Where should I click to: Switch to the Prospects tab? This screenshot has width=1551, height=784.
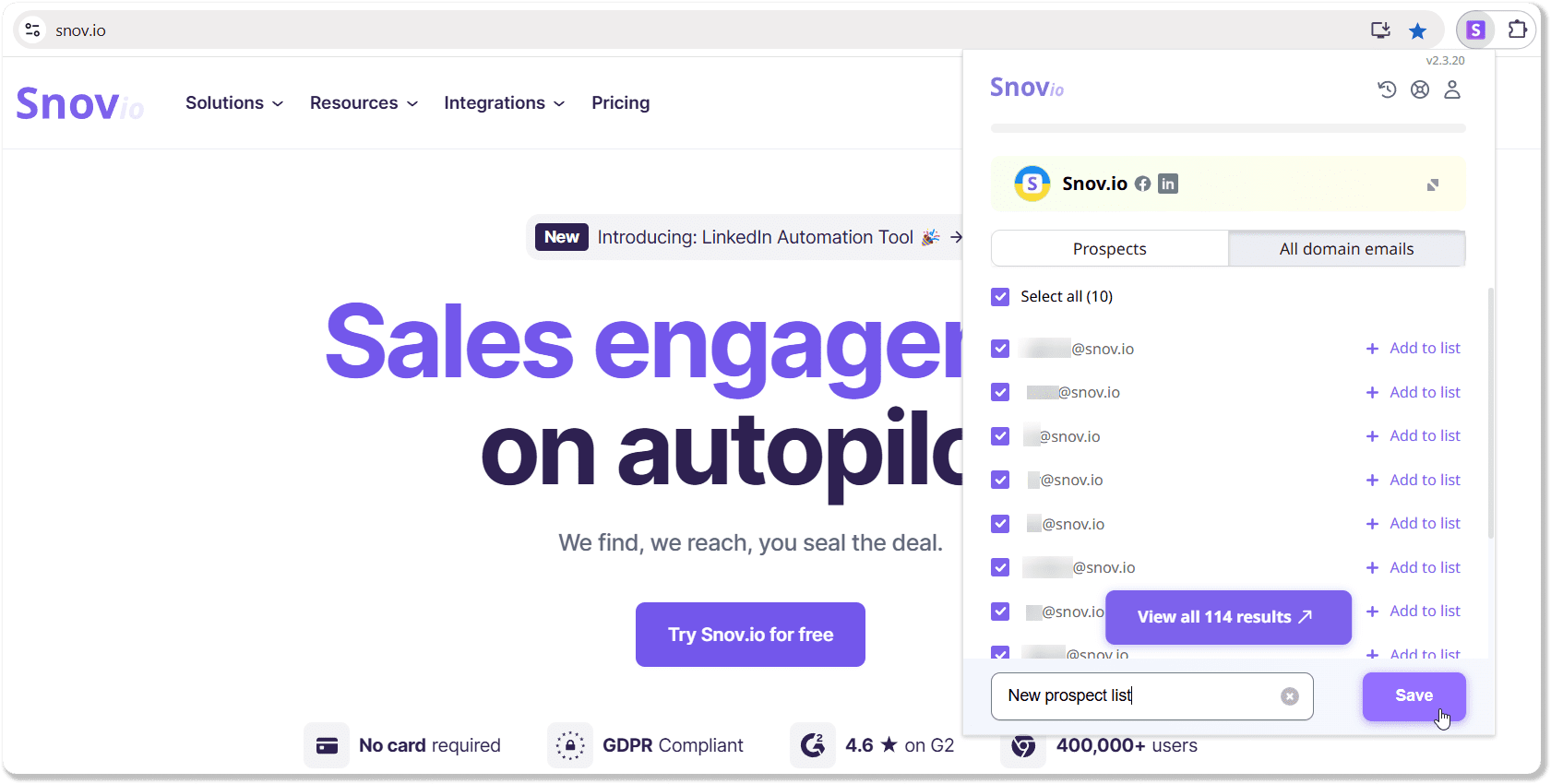tap(1109, 249)
